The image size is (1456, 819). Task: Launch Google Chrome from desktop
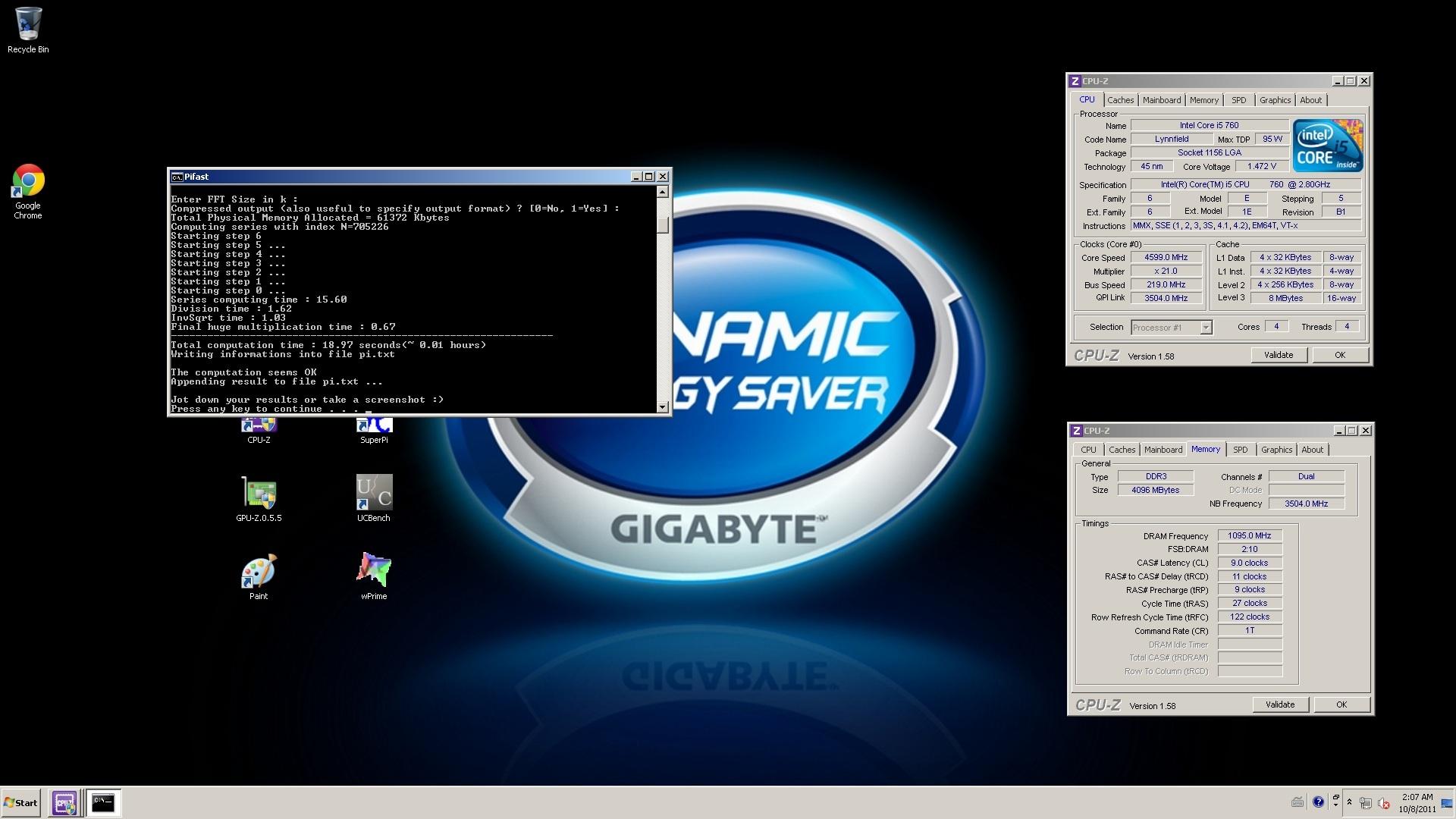tap(28, 191)
